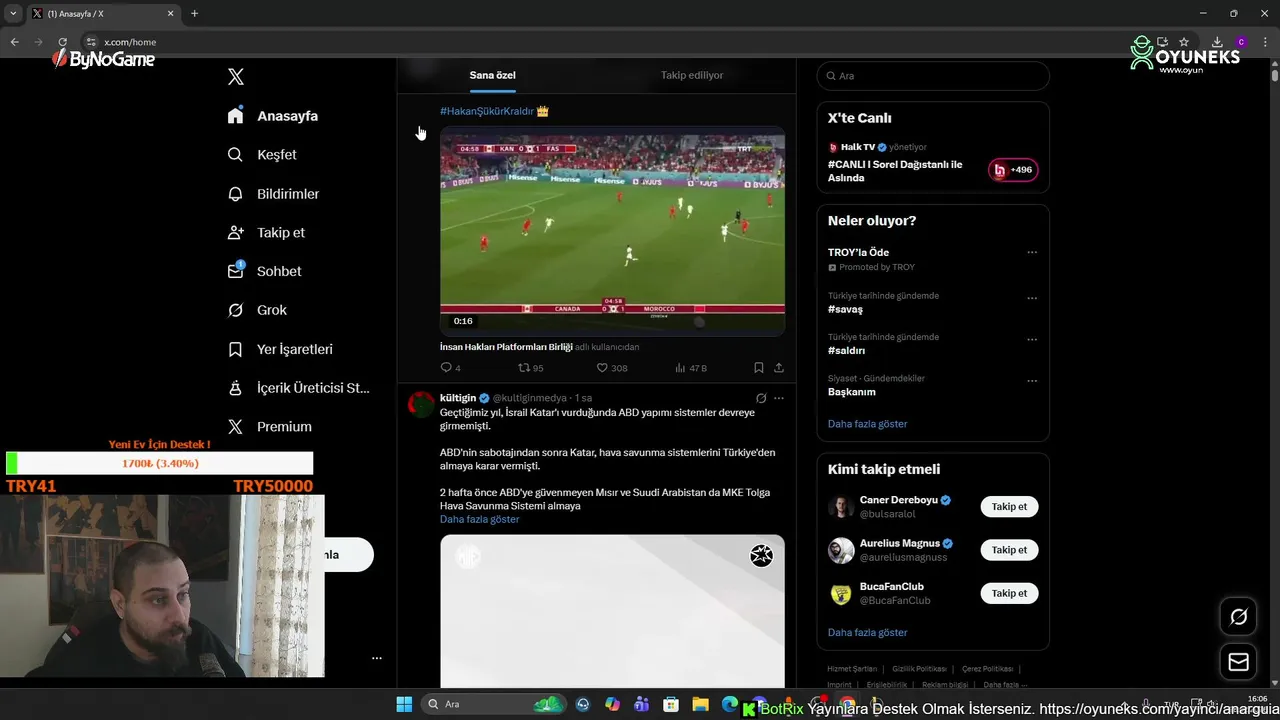Show more trends under Neler oluyor
The height and width of the screenshot is (720, 1280).
point(867,424)
